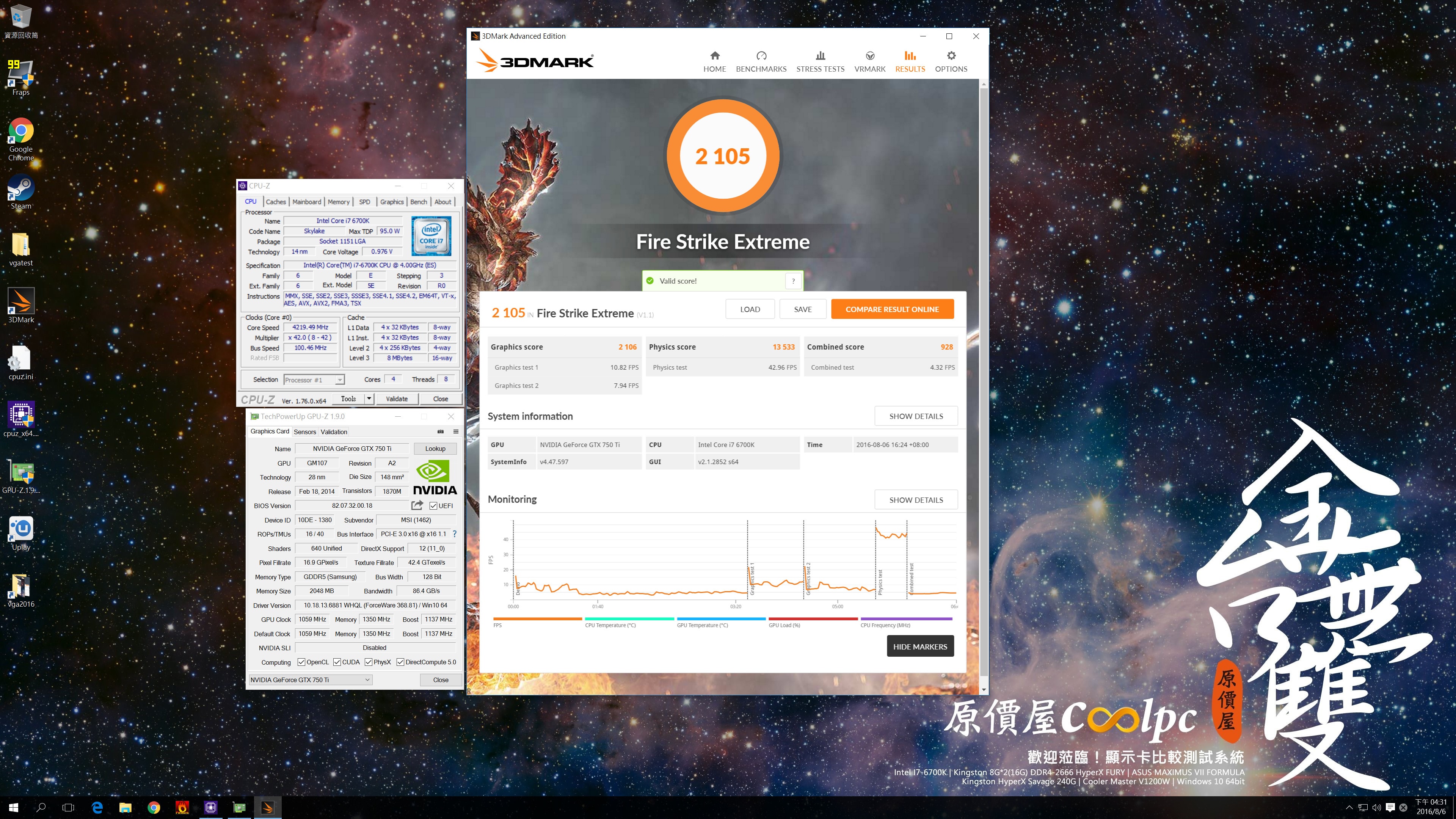Click the GPU Load legend bar
This screenshot has height=819, width=1456.
(813, 619)
